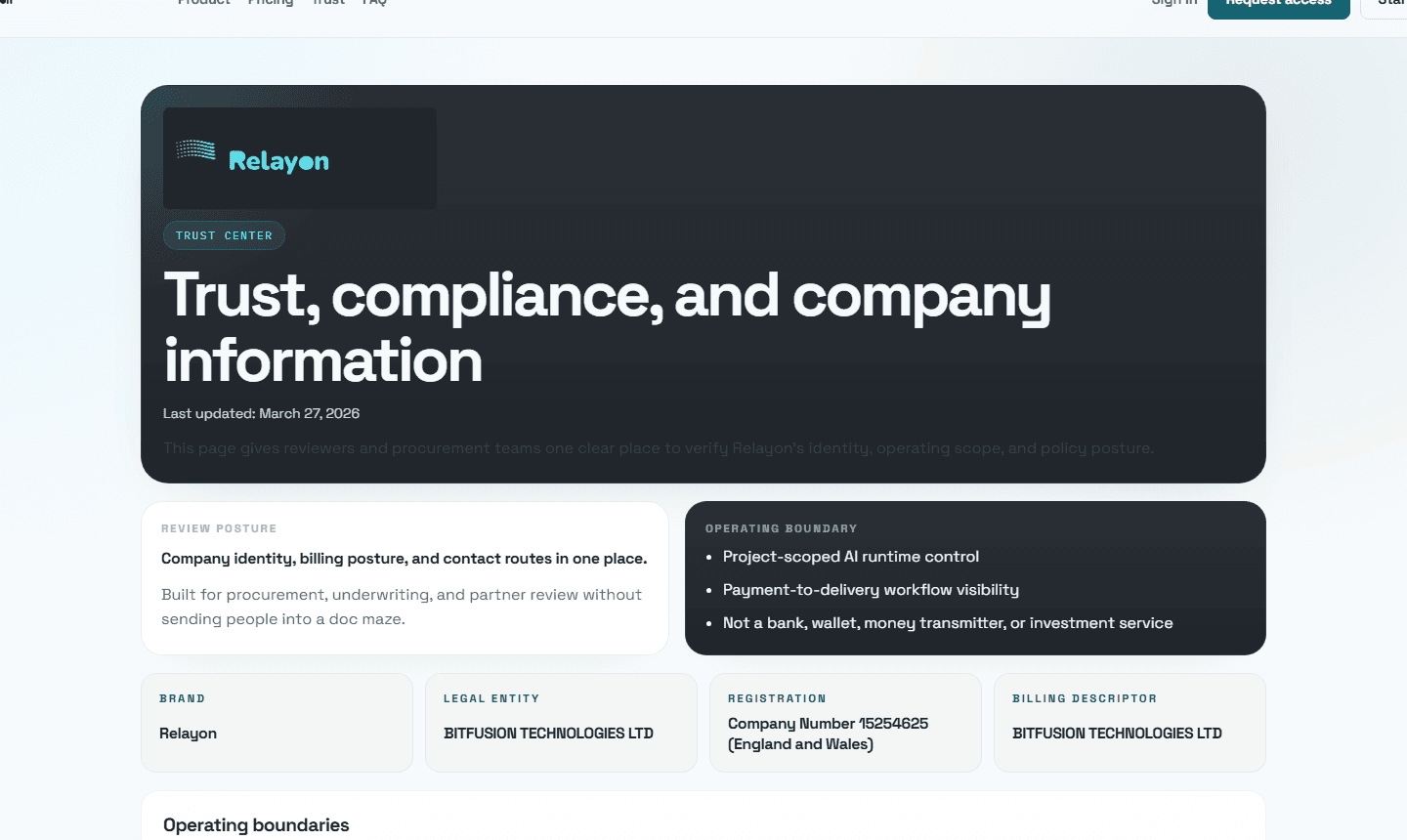
Task: Open the Pricing page from the navigation bar
Action: pos(271,4)
